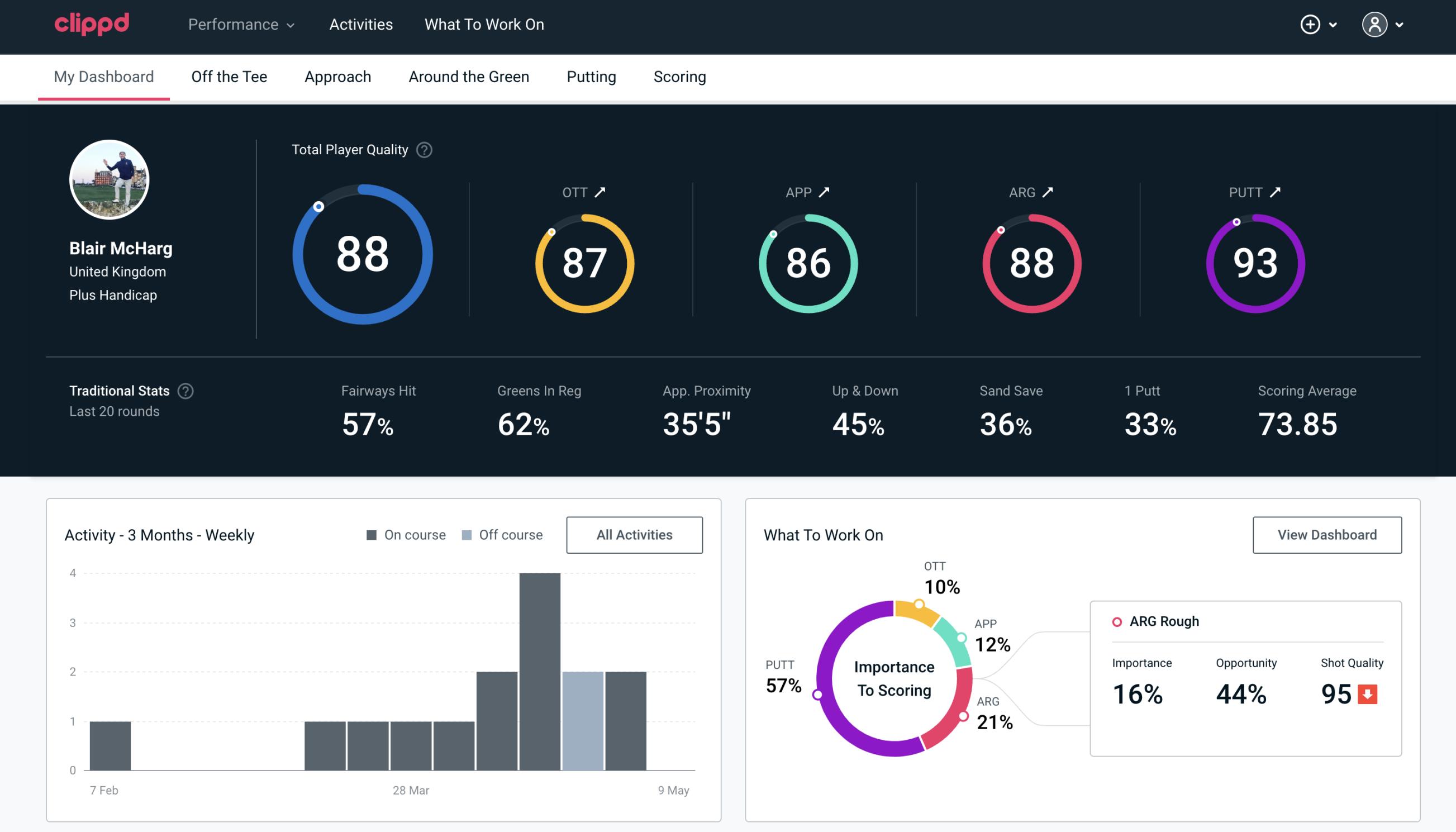This screenshot has width=1456, height=832.
Task: Click the View Dashboard button
Action: coord(1327,534)
